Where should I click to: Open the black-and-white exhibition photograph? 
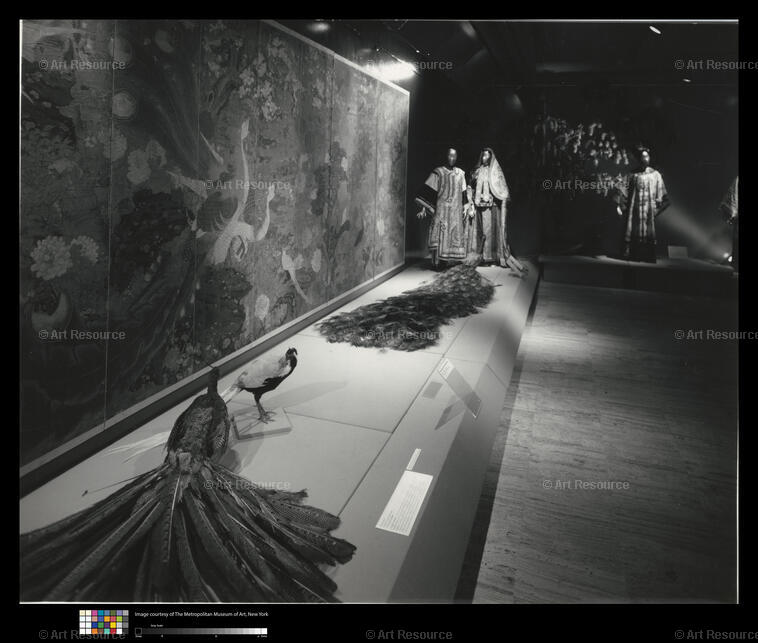point(379,312)
